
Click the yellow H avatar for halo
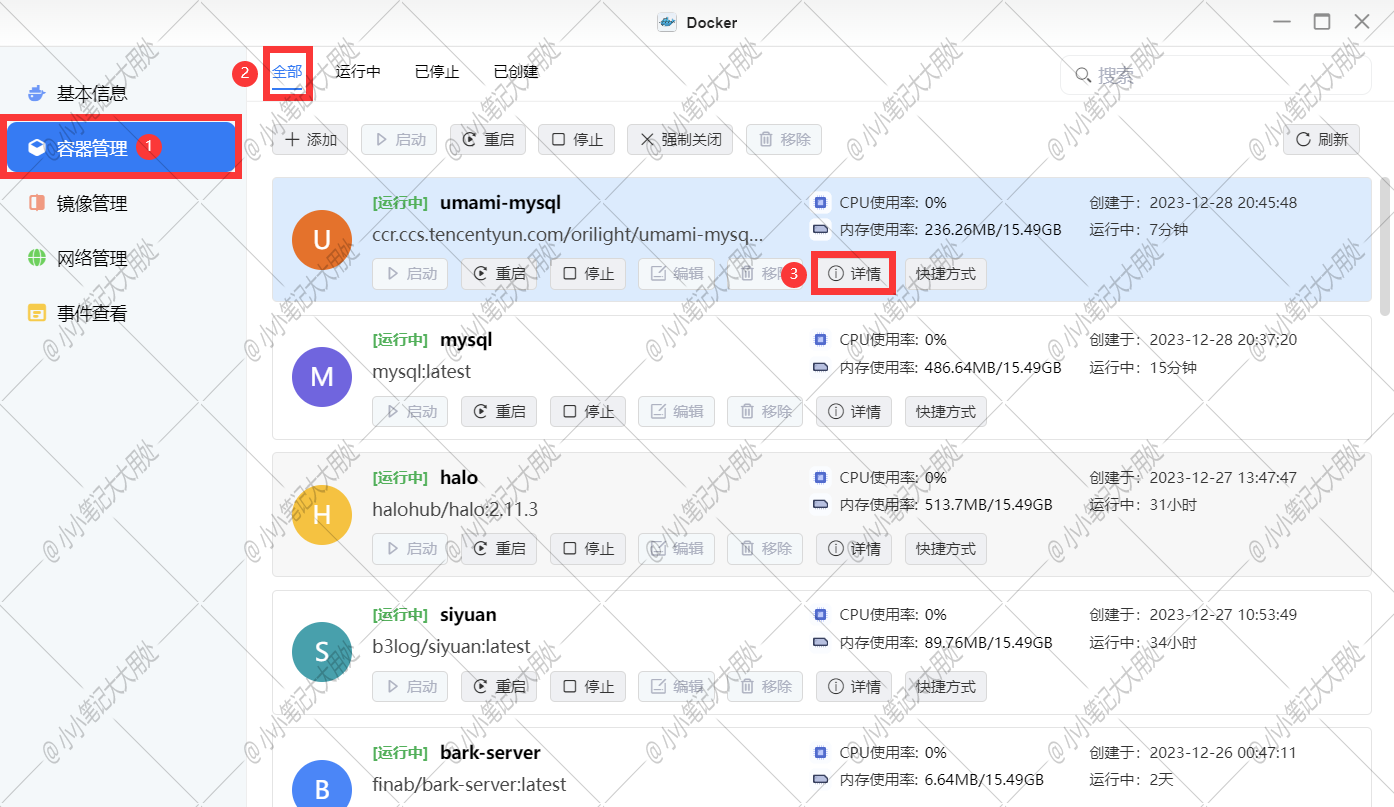pyautogui.click(x=322, y=515)
